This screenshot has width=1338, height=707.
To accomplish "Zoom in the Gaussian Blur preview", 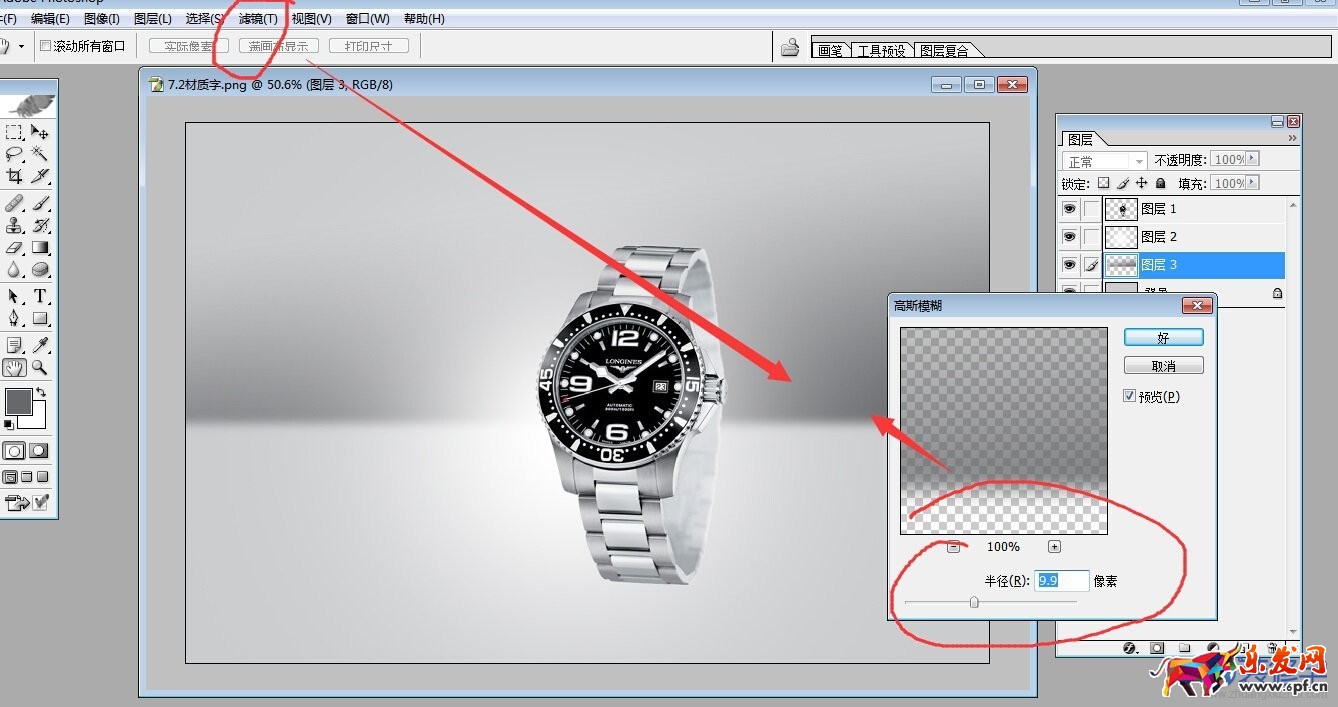I will point(1054,547).
